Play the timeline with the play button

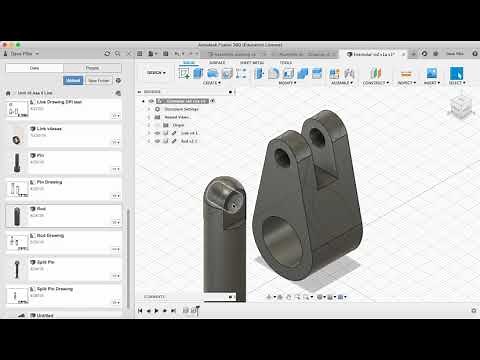click(x=156, y=311)
